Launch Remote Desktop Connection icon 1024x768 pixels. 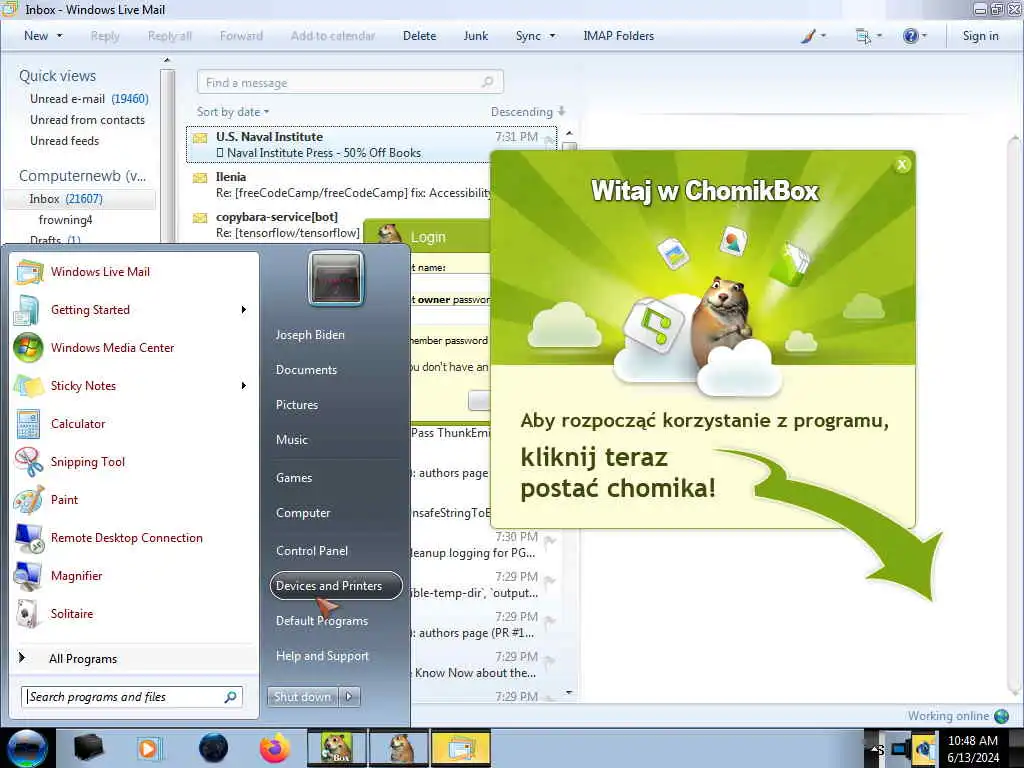click(28, 538)
